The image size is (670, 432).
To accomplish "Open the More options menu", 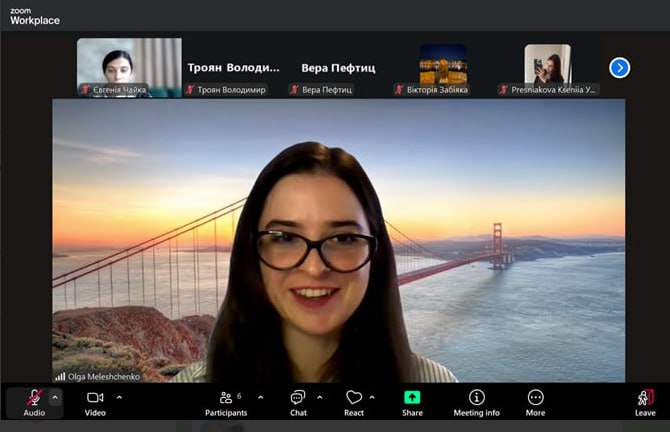I will pos(536,402).
